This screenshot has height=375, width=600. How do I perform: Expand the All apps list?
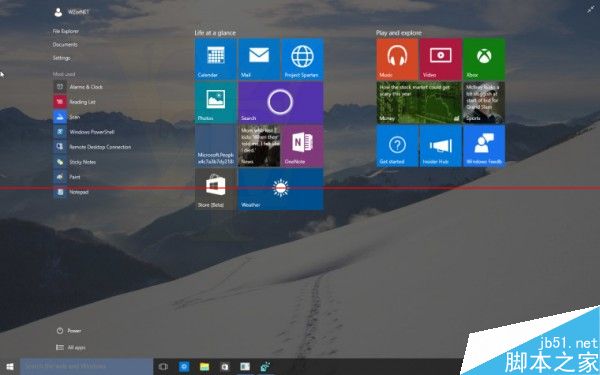71,347
